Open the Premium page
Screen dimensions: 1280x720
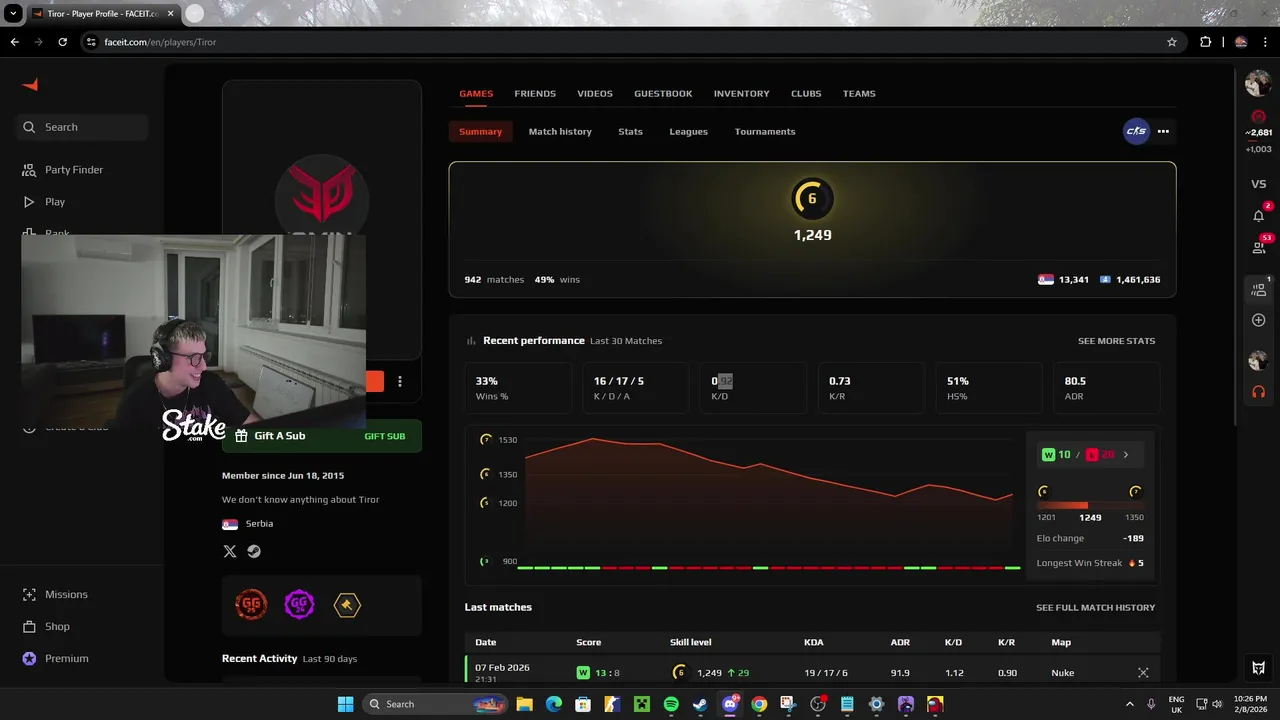coord(56,658)
